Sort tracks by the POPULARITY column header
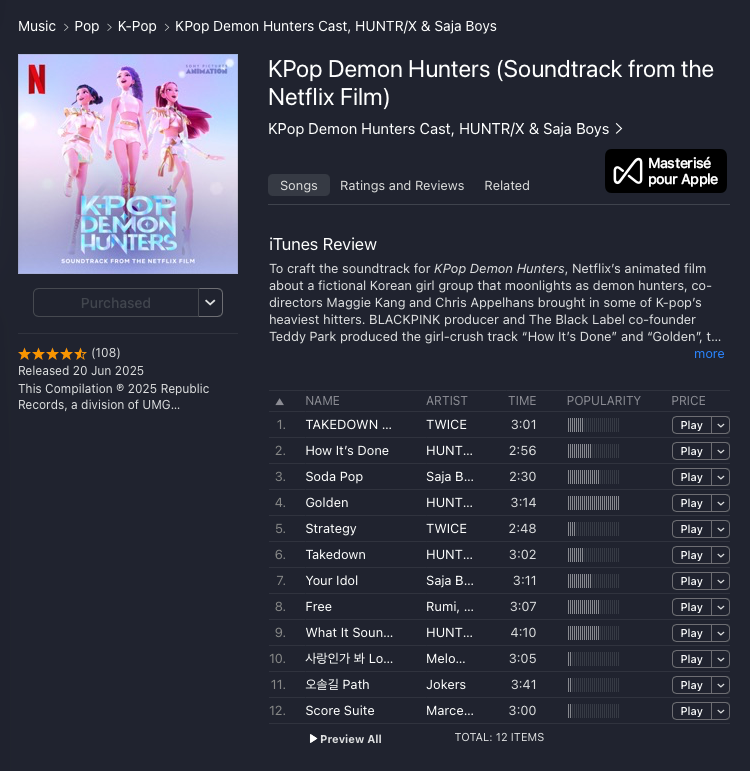Image resolution: width=750 pixels, height=771 pixels. [x=603, y=401]
